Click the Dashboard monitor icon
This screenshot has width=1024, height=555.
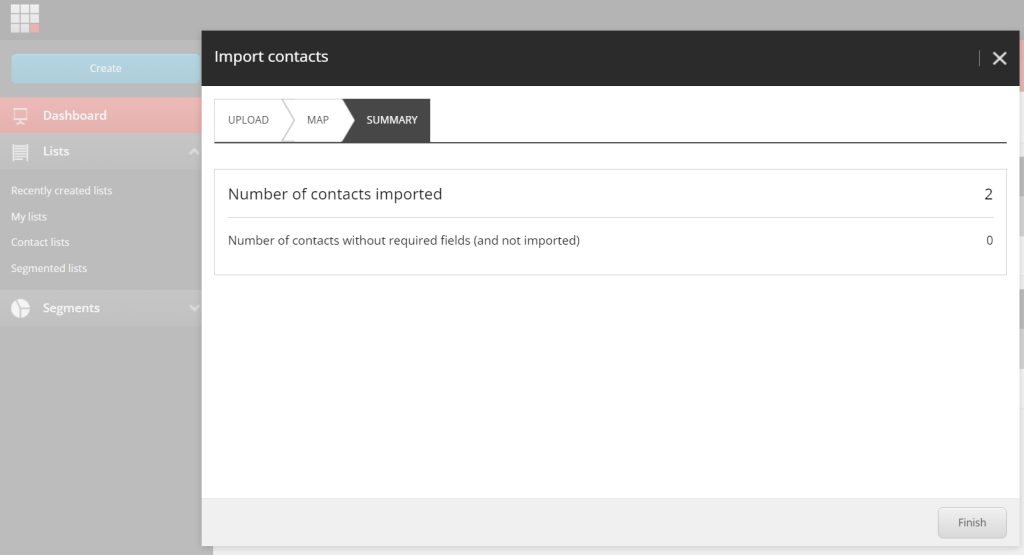(x=20, y=116)
